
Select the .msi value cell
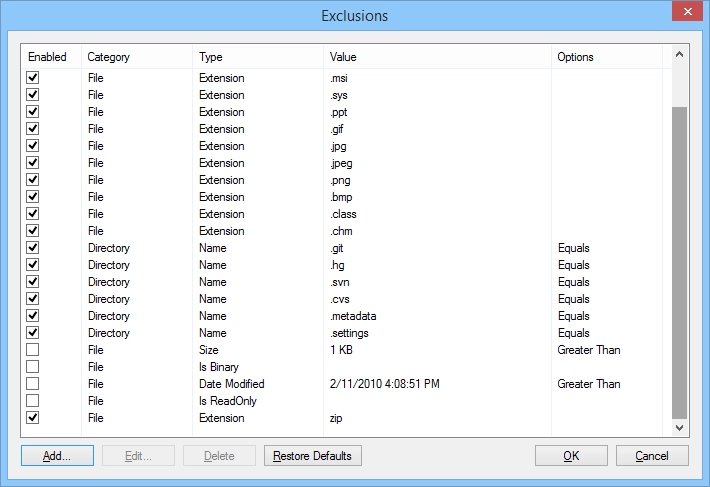(x=339, y=78)
